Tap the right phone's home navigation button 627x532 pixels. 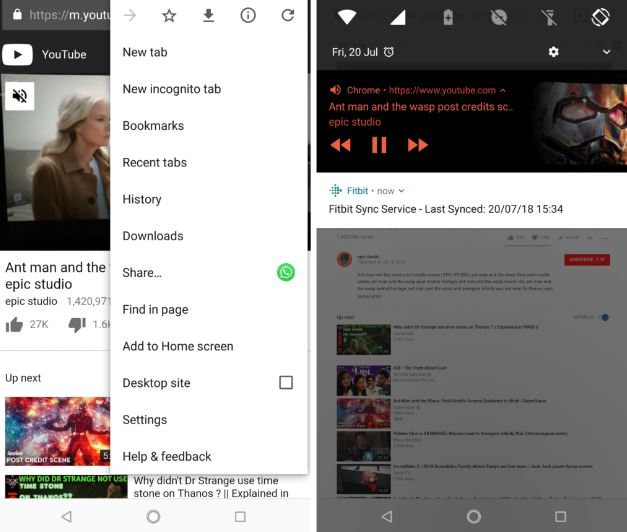[x=473, y=517]
